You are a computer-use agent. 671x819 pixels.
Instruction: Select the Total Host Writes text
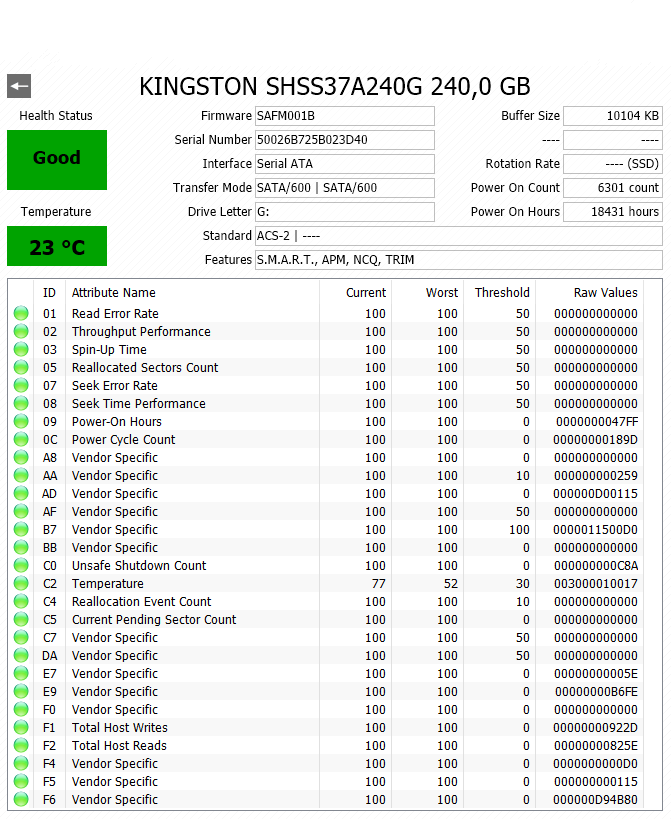(x=120, y=728)
